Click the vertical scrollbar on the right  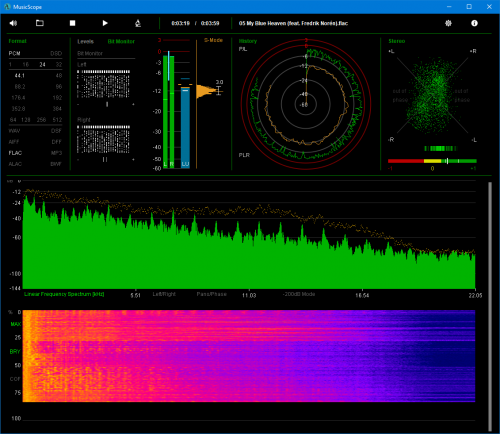(x=490, y=306)
